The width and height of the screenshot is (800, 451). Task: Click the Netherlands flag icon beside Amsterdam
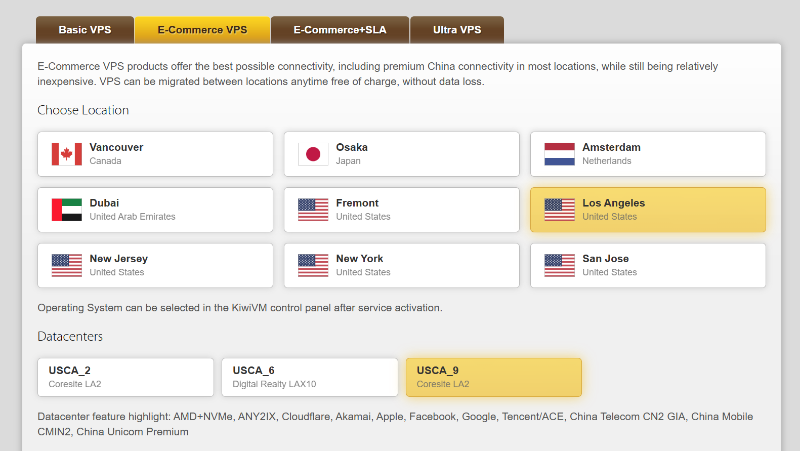[x=560, y=154]
